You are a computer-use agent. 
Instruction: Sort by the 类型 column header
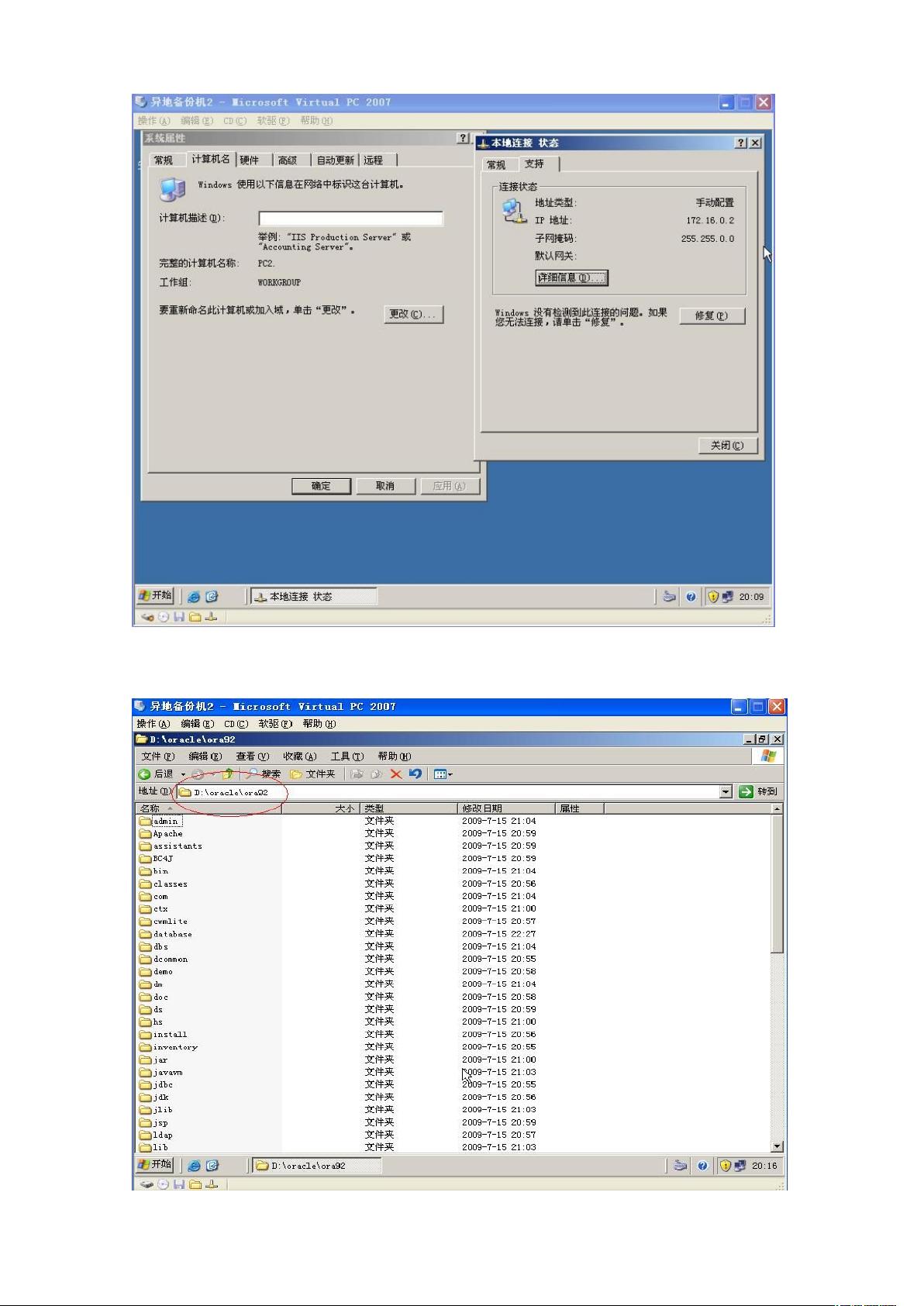tap(410, 809)
